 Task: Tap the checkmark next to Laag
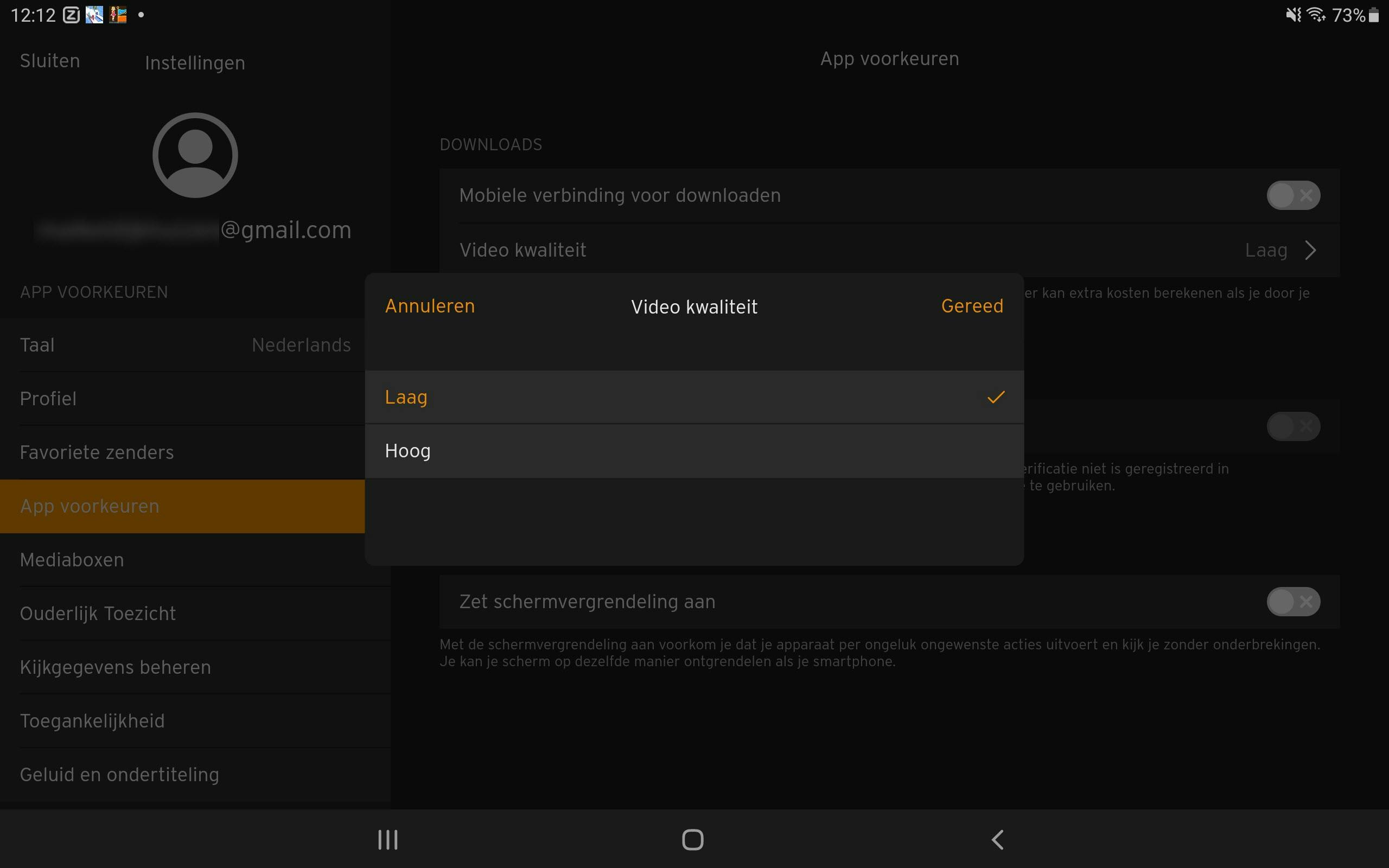click(996, 397)
